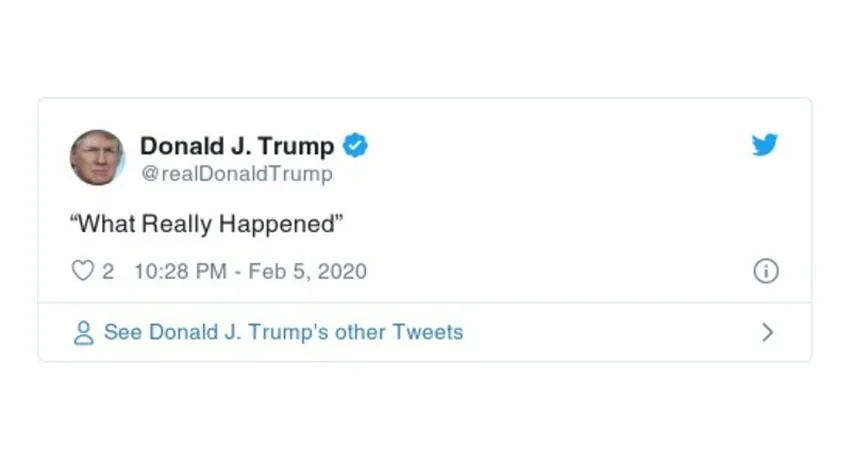Click the year 2020 in the timestamp
This screenshot has height=476, width=850.
coord(340,271)
